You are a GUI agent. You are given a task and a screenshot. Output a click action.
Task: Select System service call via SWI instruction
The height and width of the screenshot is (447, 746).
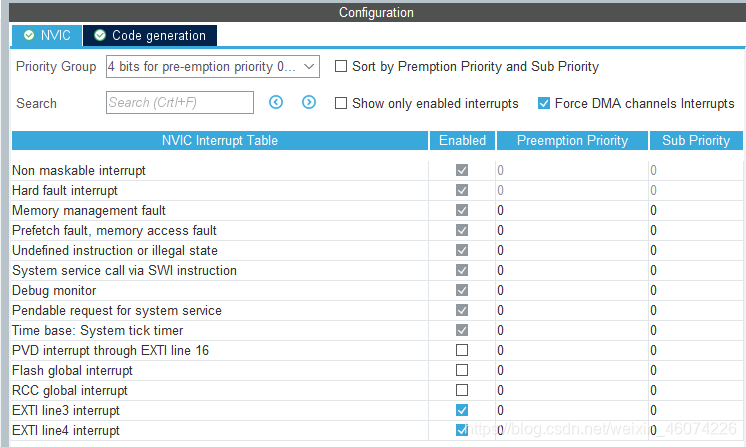(x=124, y=271)
